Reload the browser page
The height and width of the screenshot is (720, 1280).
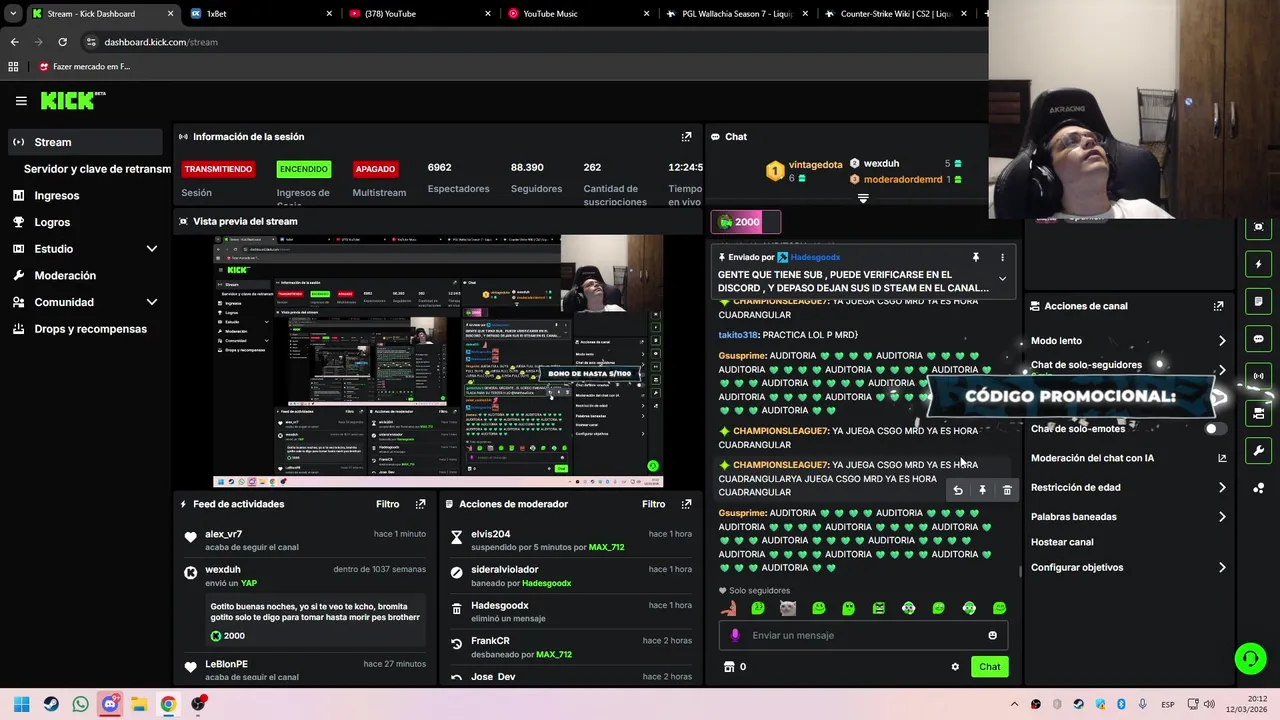(62, 42)
